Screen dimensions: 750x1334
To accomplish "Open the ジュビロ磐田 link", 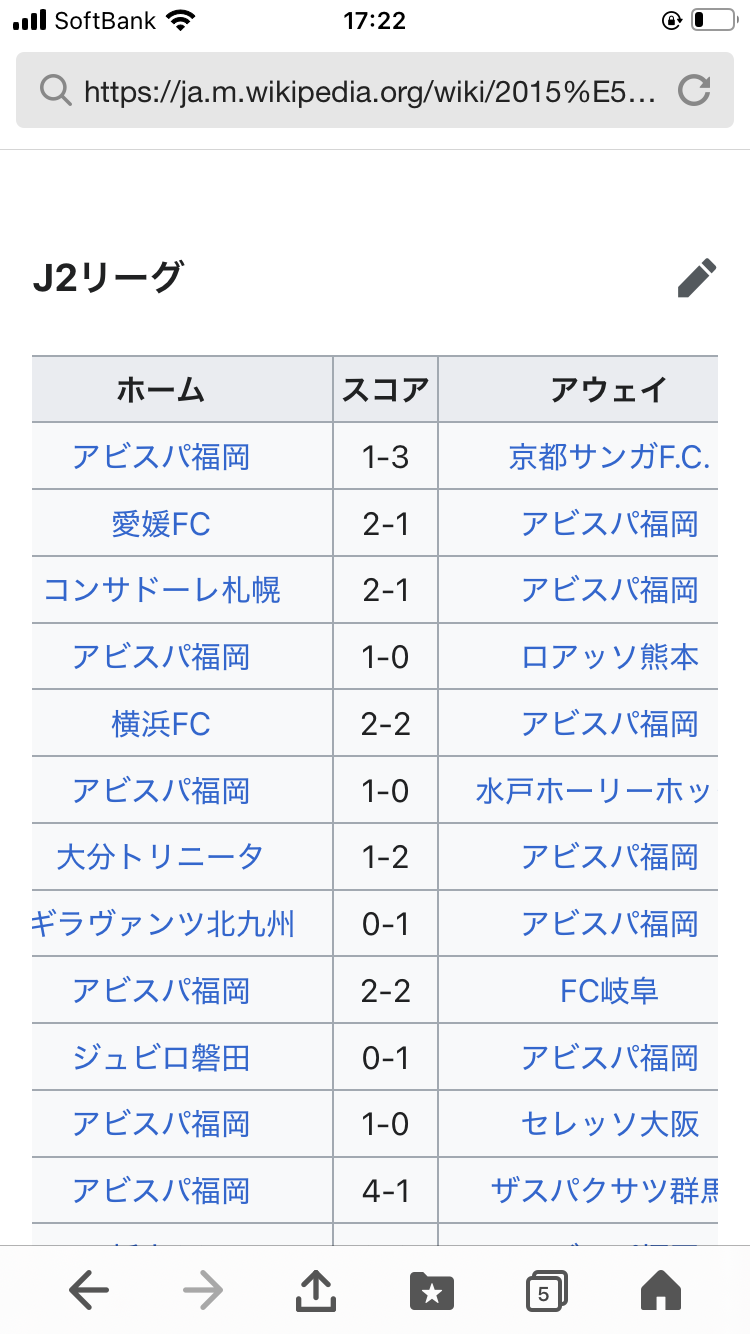I will click(161, 1058).
